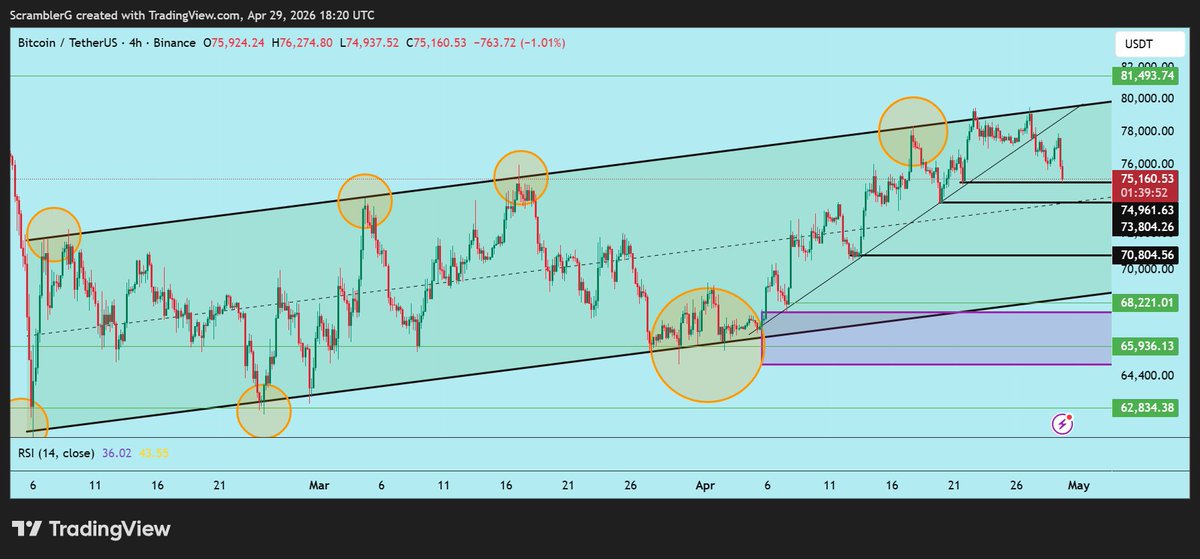This screenshot has height=559, width=1200.
Task: Click the 78,000.00 price axis value
Action: click(1146, 131)
